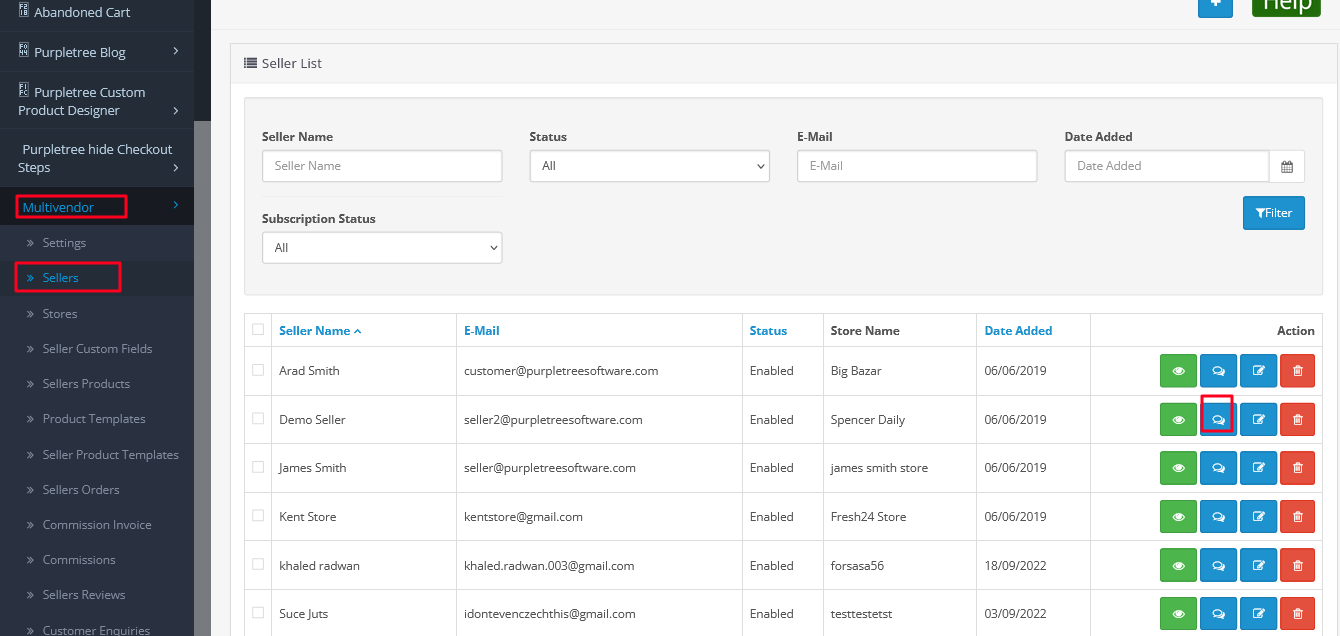The height and width of the screenshot is (636, 1340).
Task: Open the Subscription Status dropdown
Action: point(382,248)
